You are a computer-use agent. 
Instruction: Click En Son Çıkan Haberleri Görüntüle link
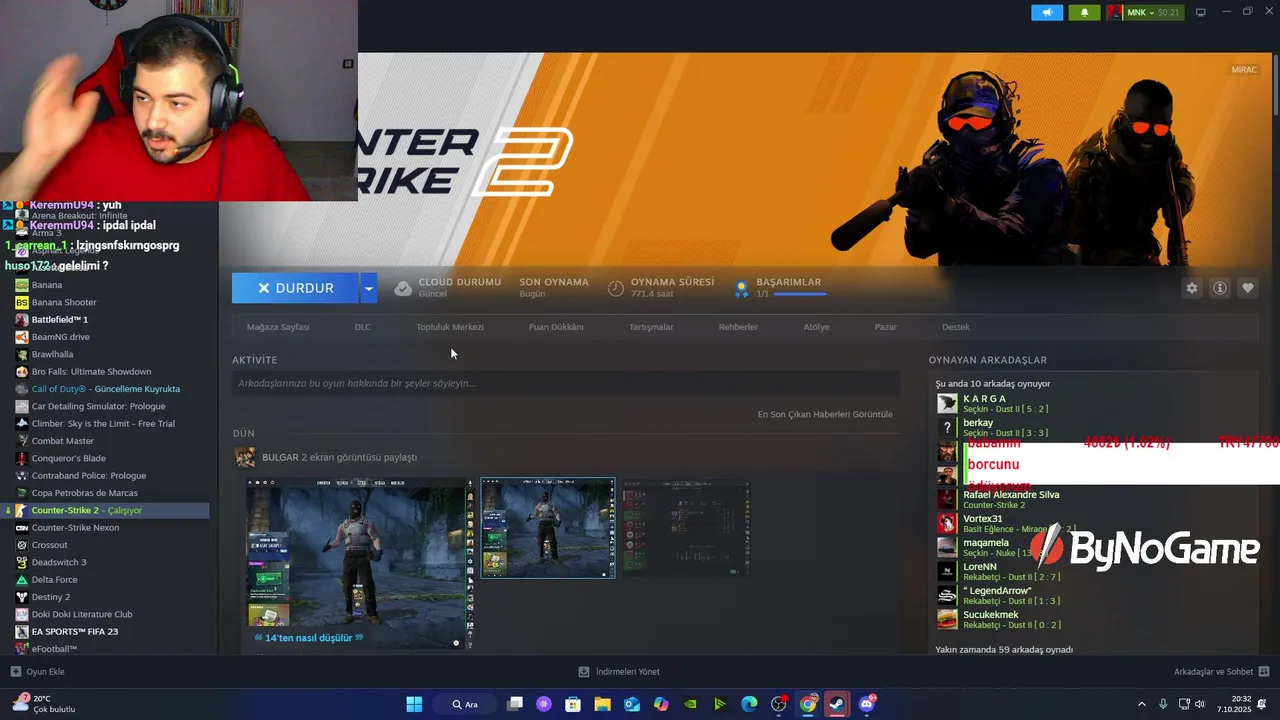coord(825,414)
